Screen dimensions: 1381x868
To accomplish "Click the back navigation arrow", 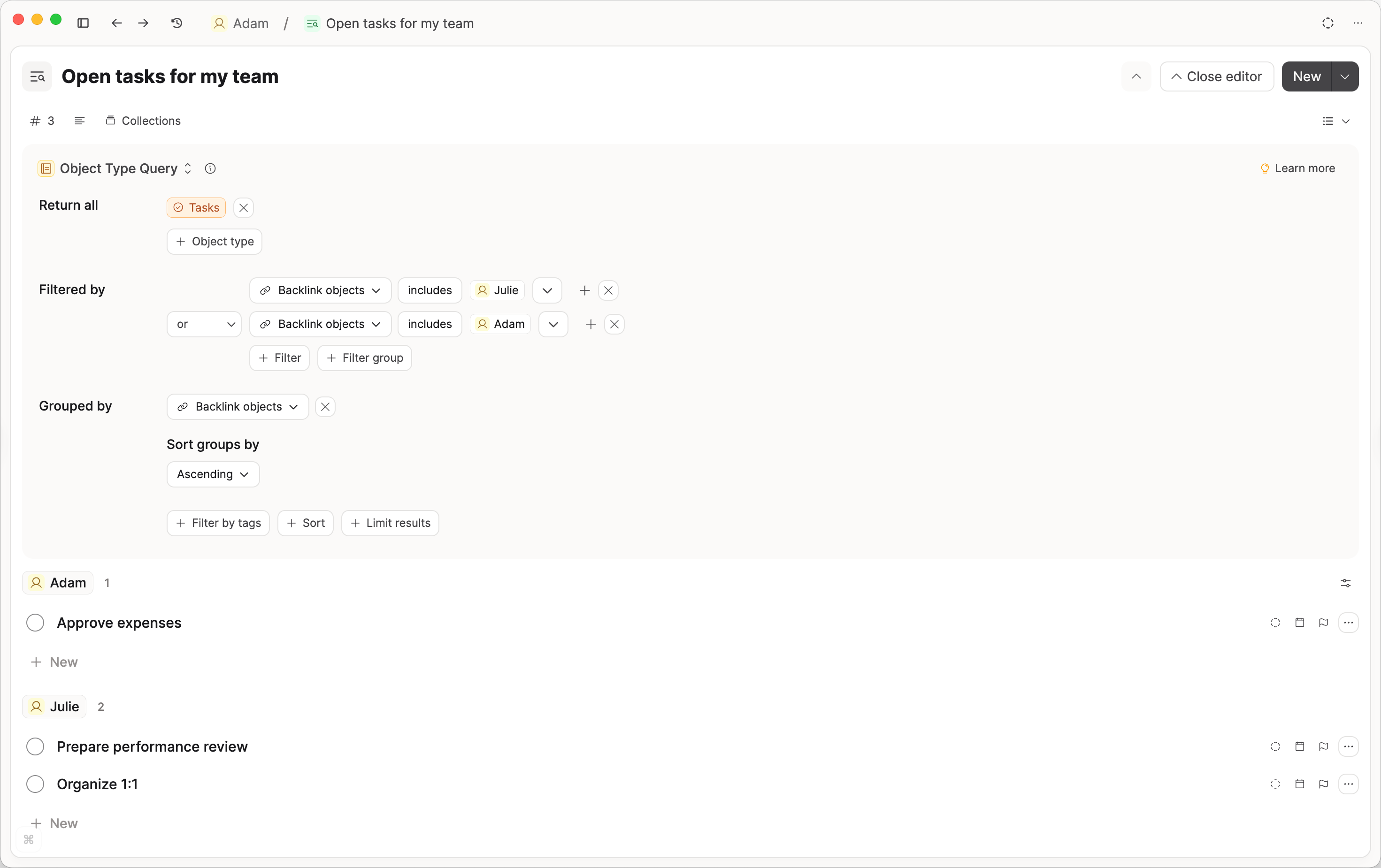I will (116, 23).
